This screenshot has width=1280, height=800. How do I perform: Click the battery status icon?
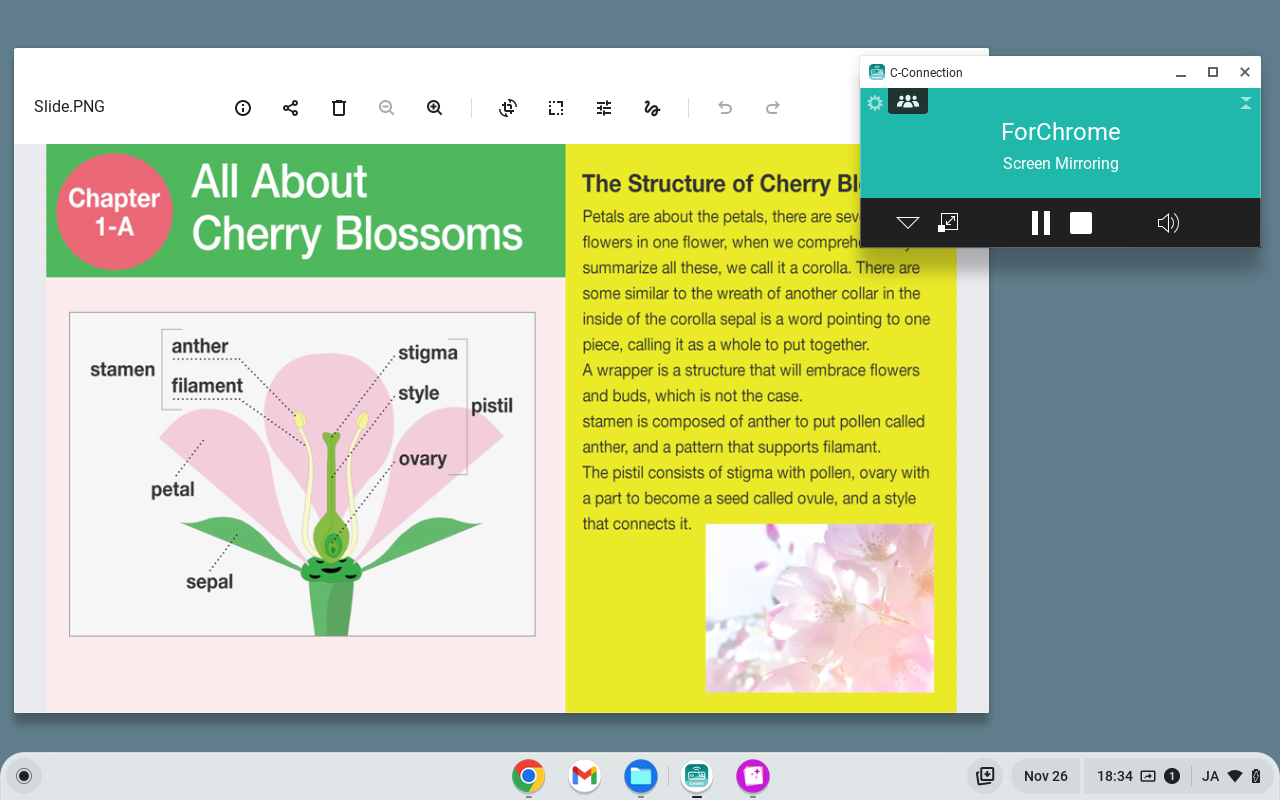[x=1256, y=776]
